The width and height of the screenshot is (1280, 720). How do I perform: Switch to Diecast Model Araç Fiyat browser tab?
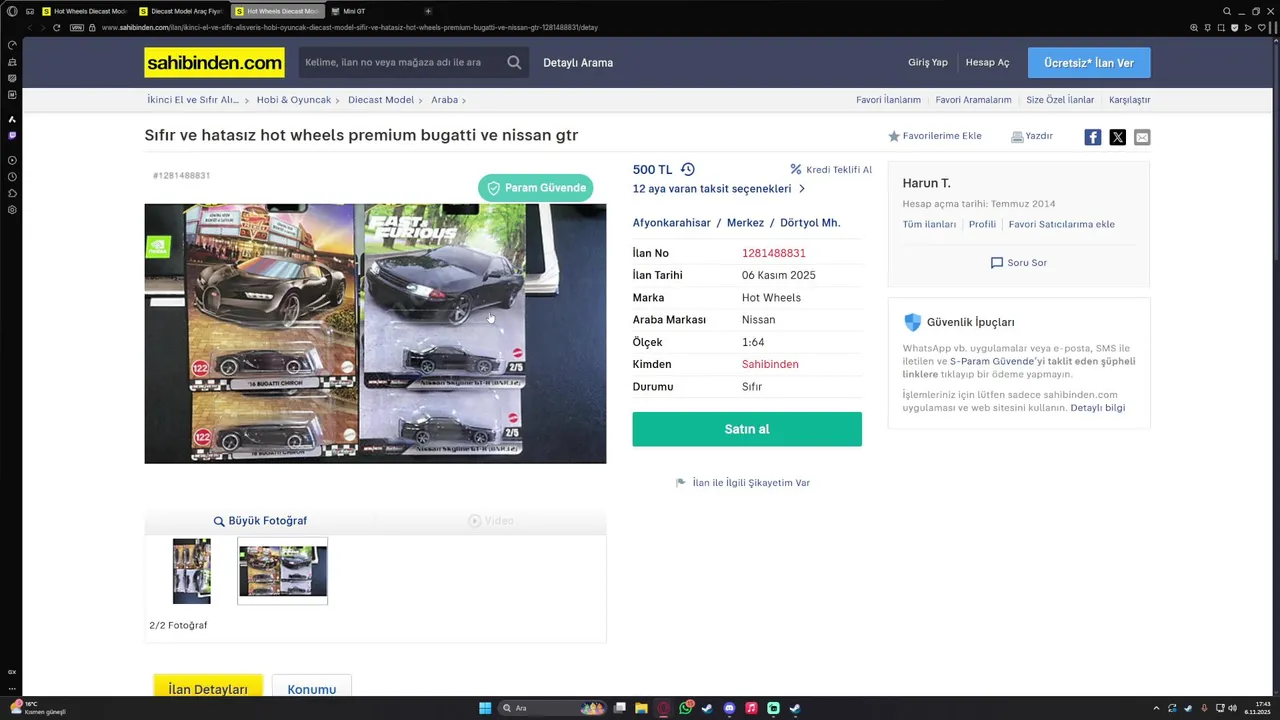(181, 11)
